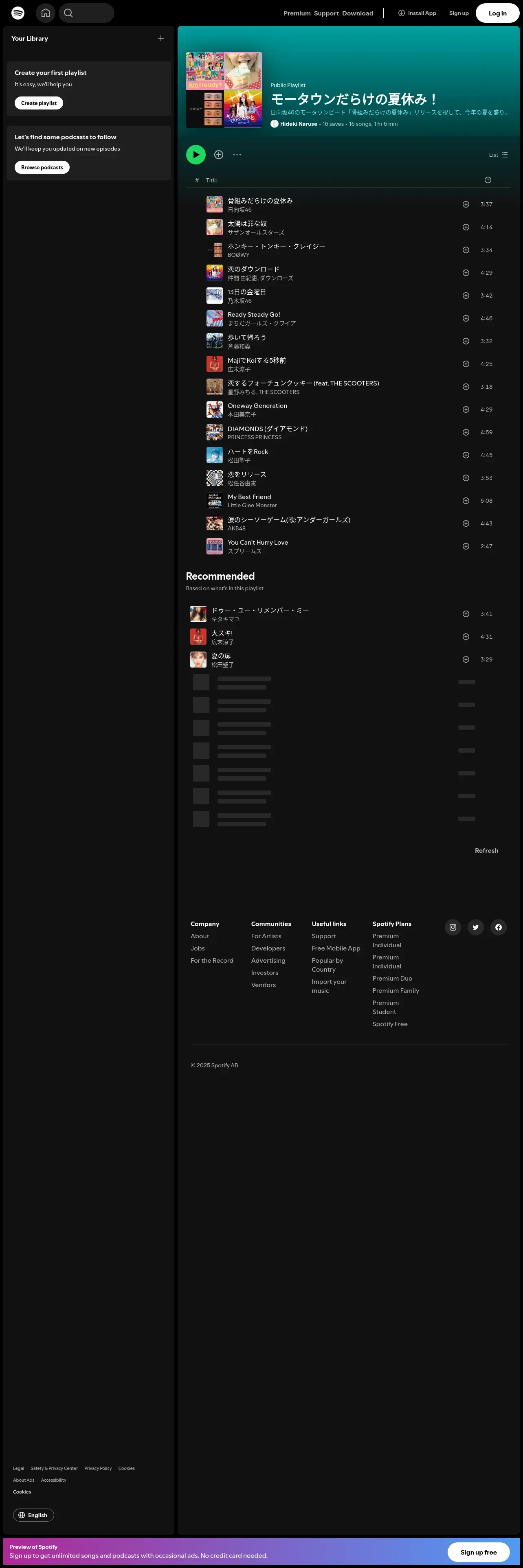The height and width of the screenshot is (1568, 523).
Task: Open Privacy Policy sidebar link
Action: click(98, 1468)
